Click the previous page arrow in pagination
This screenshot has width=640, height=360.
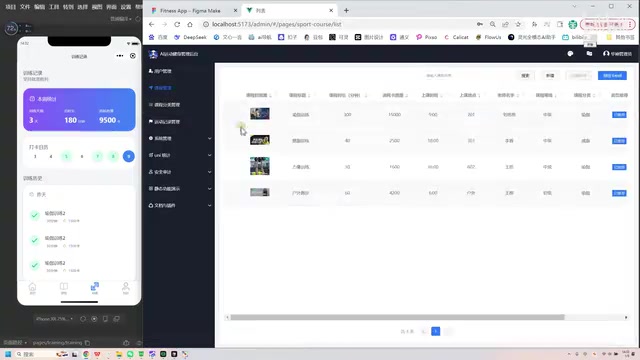point(424,331)
